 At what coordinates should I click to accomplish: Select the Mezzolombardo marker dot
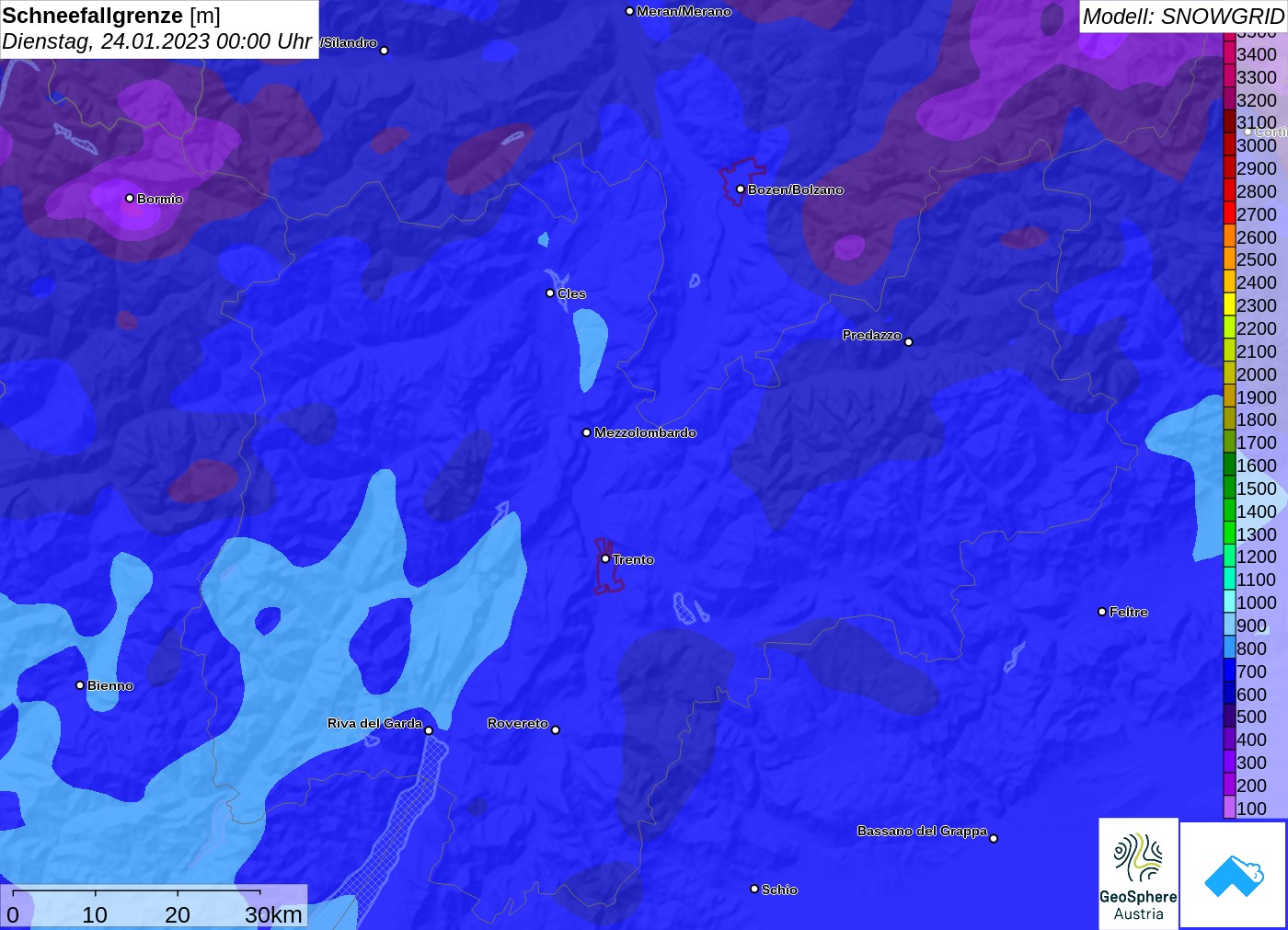pyautogui.click(x=587, y=432)
